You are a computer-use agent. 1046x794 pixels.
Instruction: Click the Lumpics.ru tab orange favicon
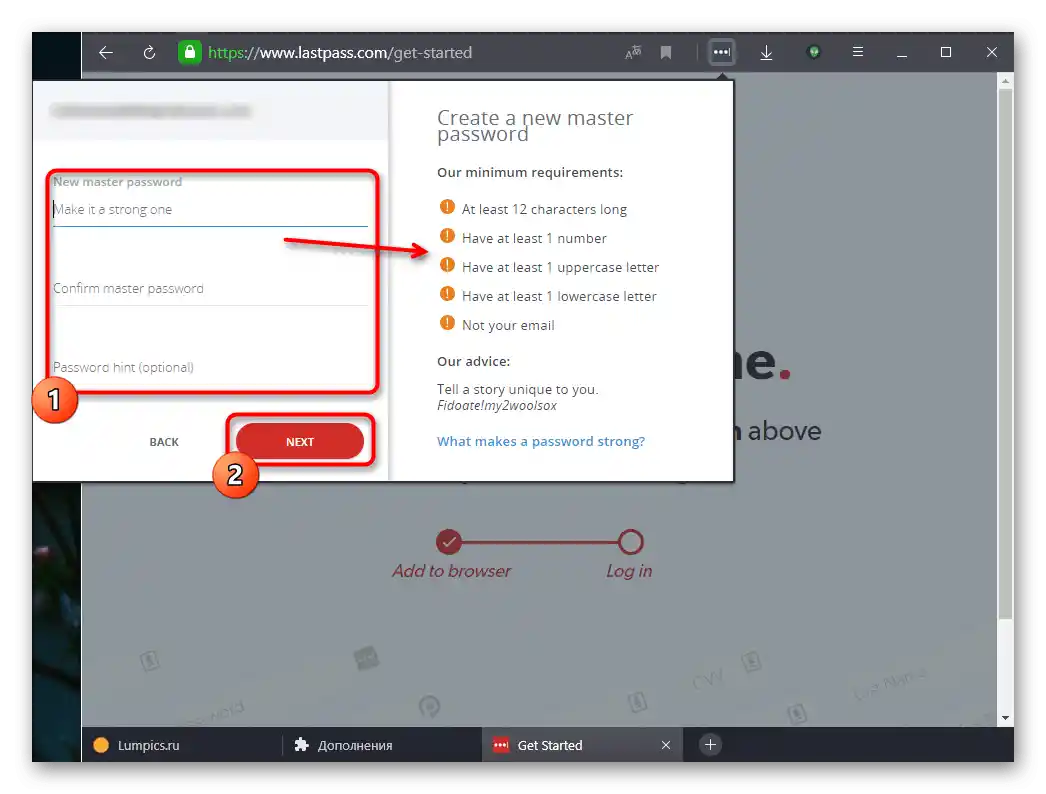101,745
